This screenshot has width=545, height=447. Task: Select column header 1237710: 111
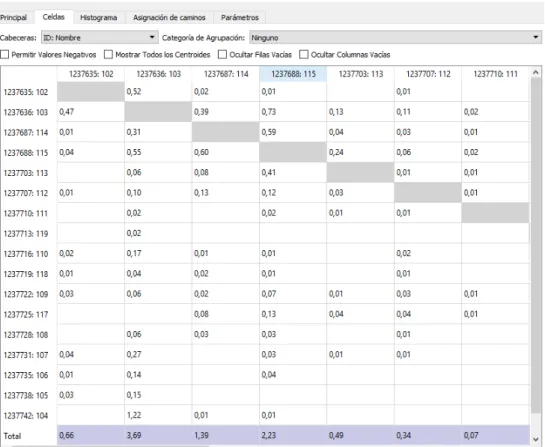click(x=496, y=74)
